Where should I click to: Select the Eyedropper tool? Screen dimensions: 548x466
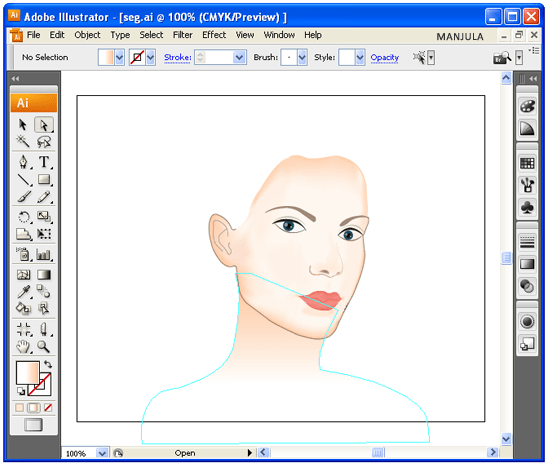23,291
